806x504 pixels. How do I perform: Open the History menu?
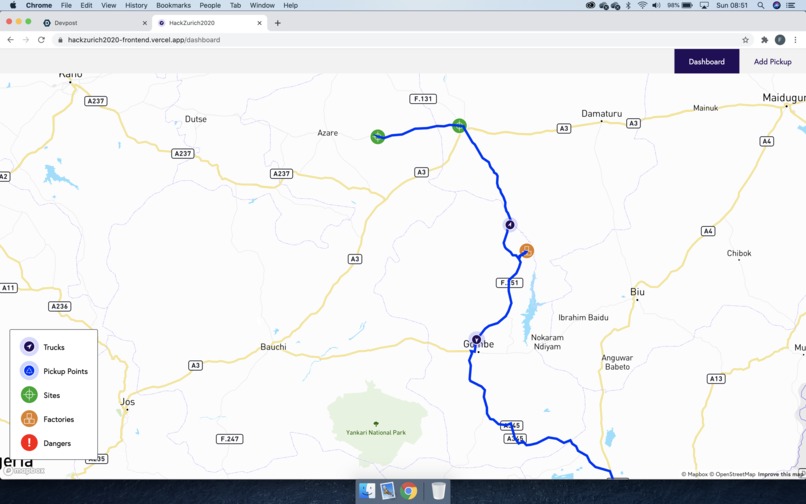136,5
